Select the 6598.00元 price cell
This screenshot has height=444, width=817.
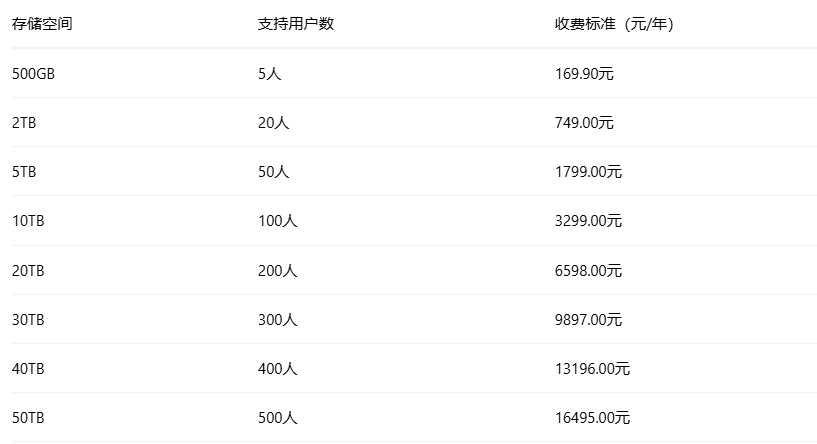588,270
